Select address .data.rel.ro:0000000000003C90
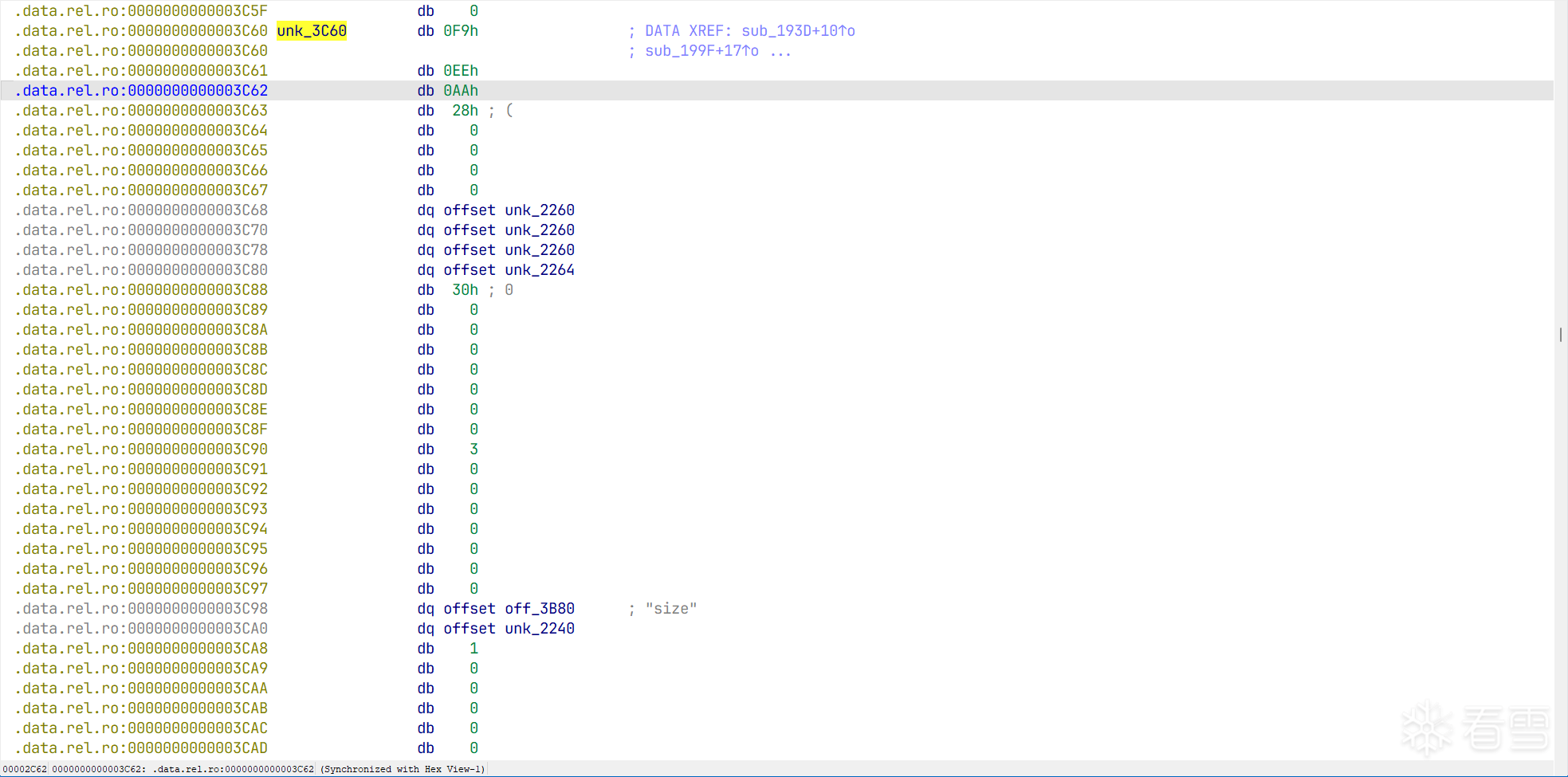This screenshot has width=1568, height=777. tap(142, 449)
